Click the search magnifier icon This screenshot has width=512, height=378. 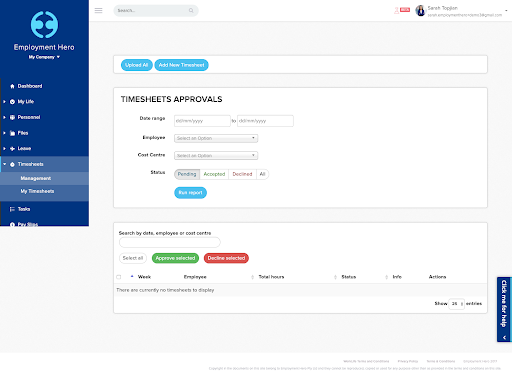coord(191,10)
